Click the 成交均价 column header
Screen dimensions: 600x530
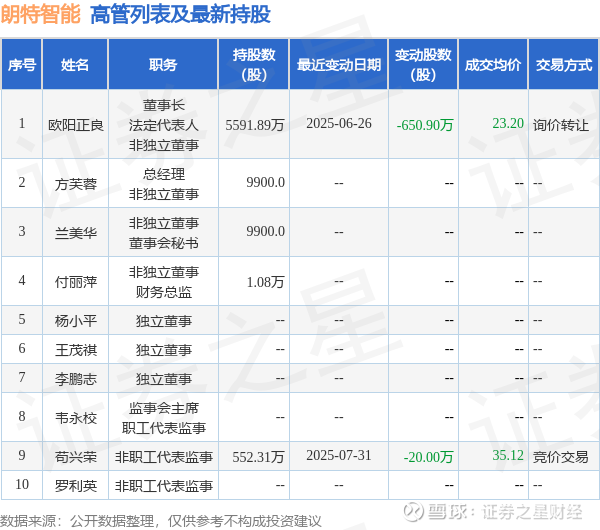pos(493,65)
